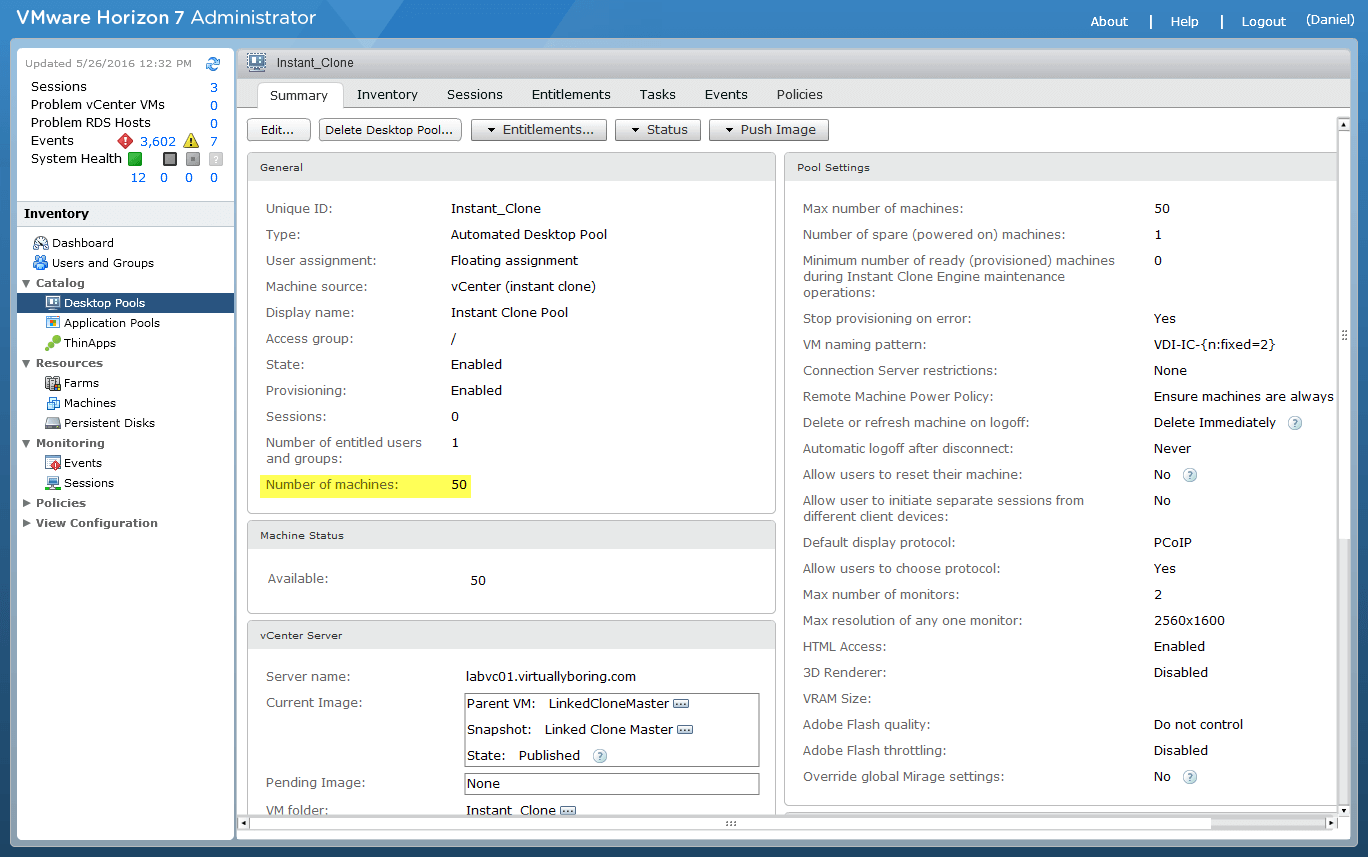This screenshot has width=1368, height=857.
Task: Click the help icon for Allow users to reset
Action: point(1190,475)
